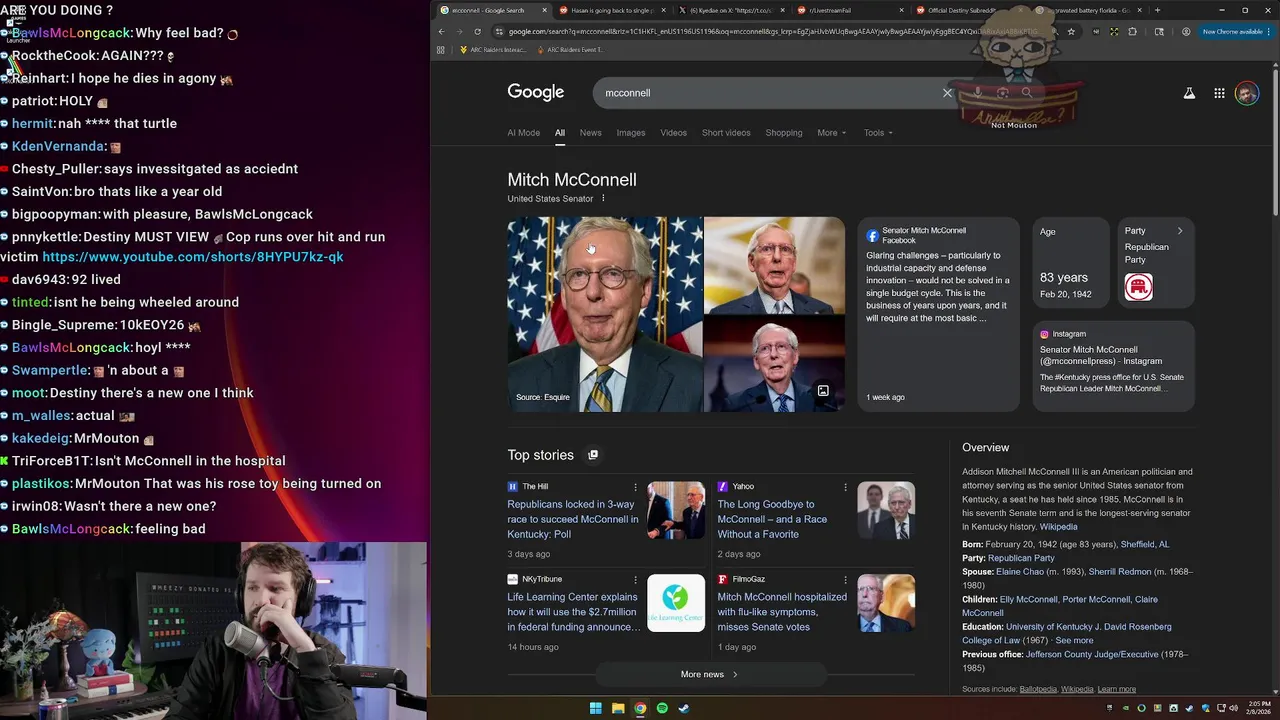Open Wikipedia link in Overview
Screen dimensions: 1280x720
[1058, 527]
